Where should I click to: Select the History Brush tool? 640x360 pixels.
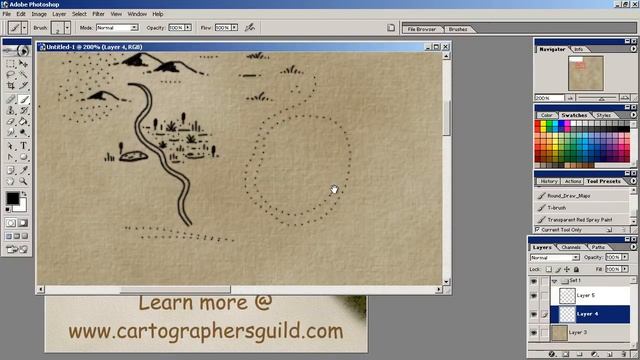23,111
